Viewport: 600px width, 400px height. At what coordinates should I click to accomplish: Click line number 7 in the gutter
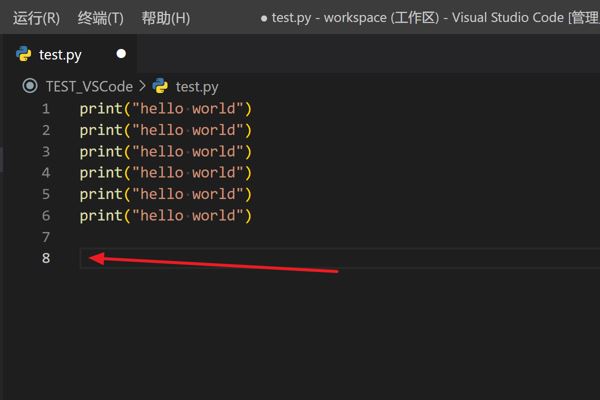point(45,238)
